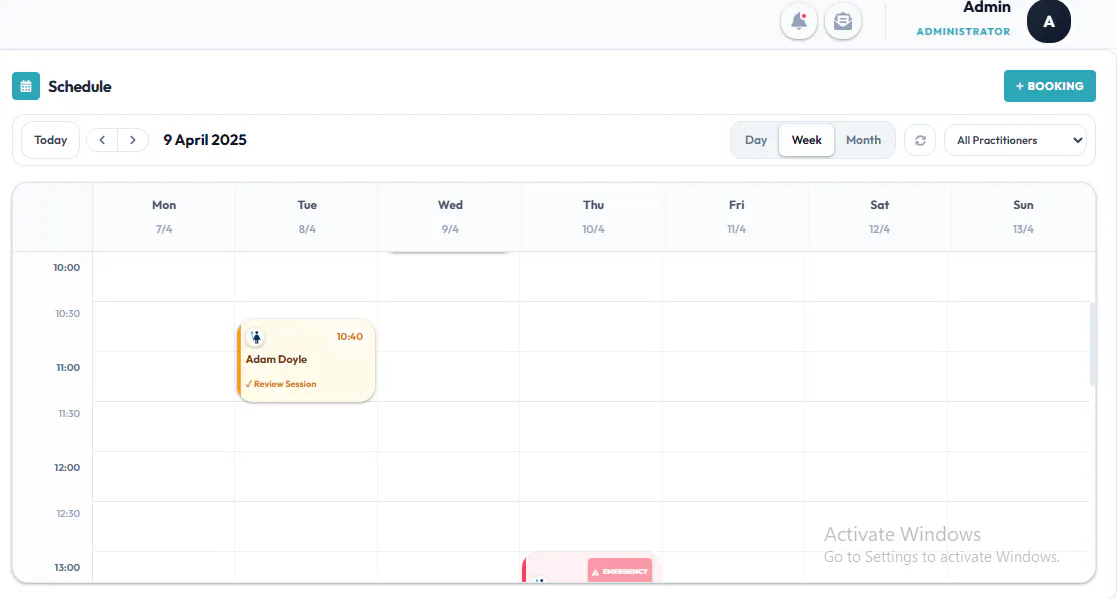The image size is (1117, 599).
Task: Click the calendar's vertical scrollbar
Action: (x=1093, y=344)
